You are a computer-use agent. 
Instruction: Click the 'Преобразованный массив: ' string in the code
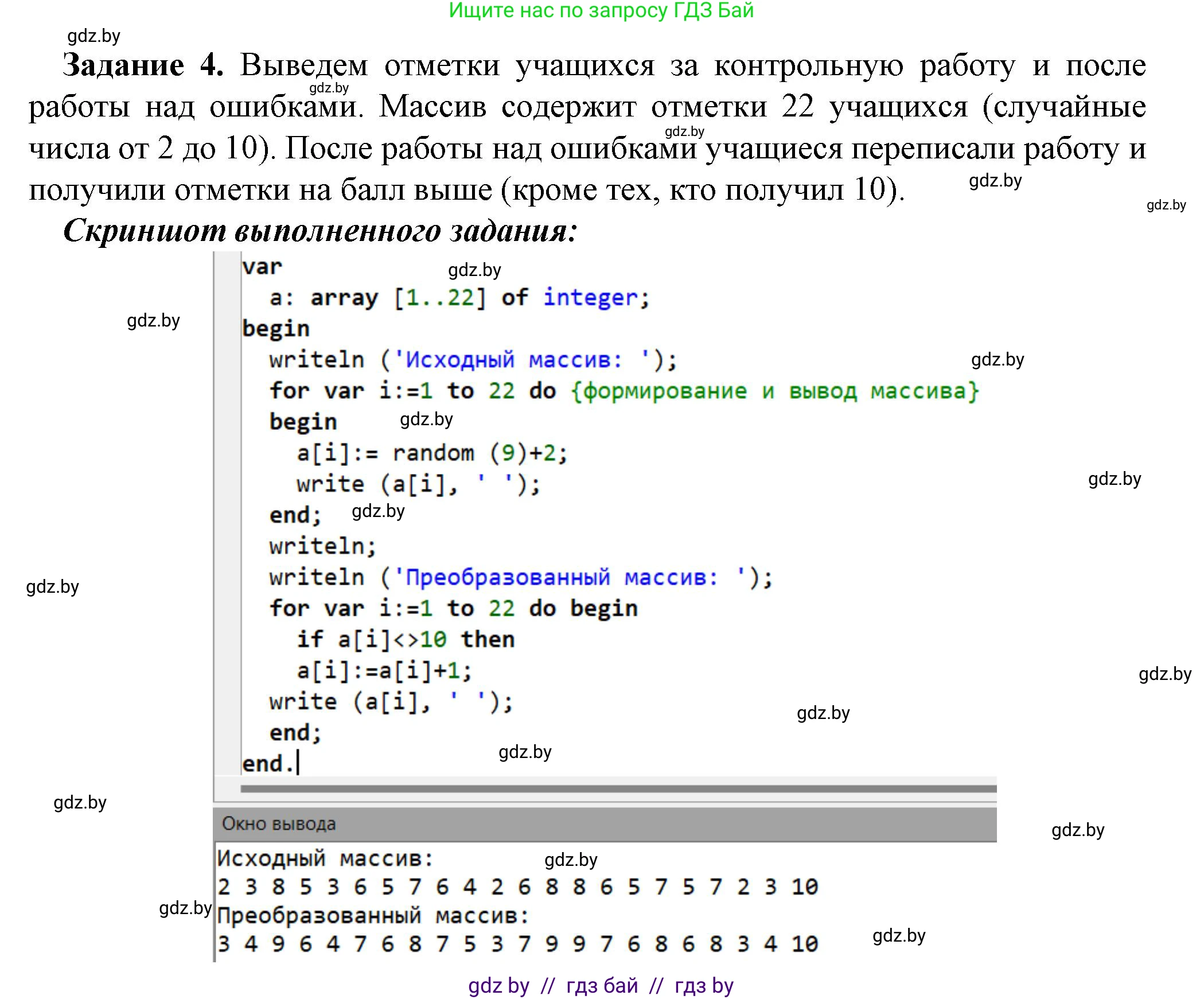tap(571, 577)
